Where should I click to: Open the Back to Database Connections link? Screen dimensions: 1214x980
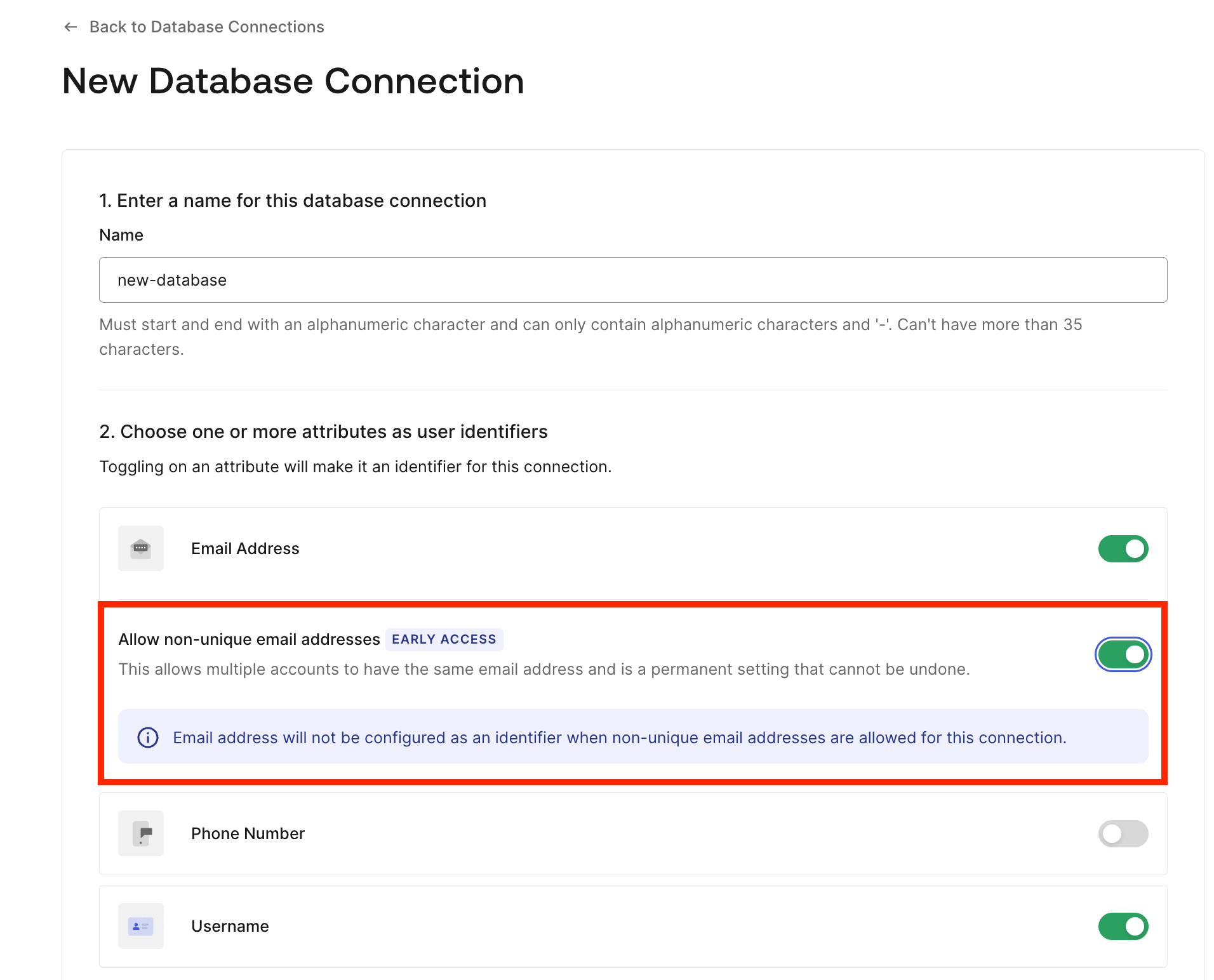tap(206, 27)
